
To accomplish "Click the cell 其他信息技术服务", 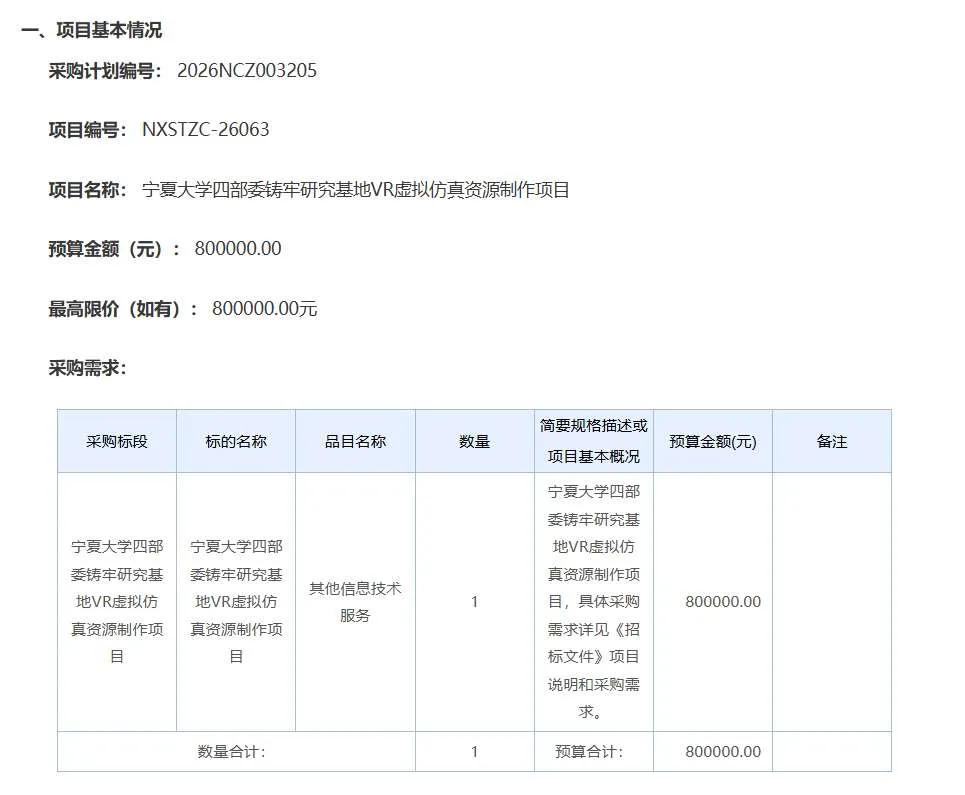I will 356,602.
